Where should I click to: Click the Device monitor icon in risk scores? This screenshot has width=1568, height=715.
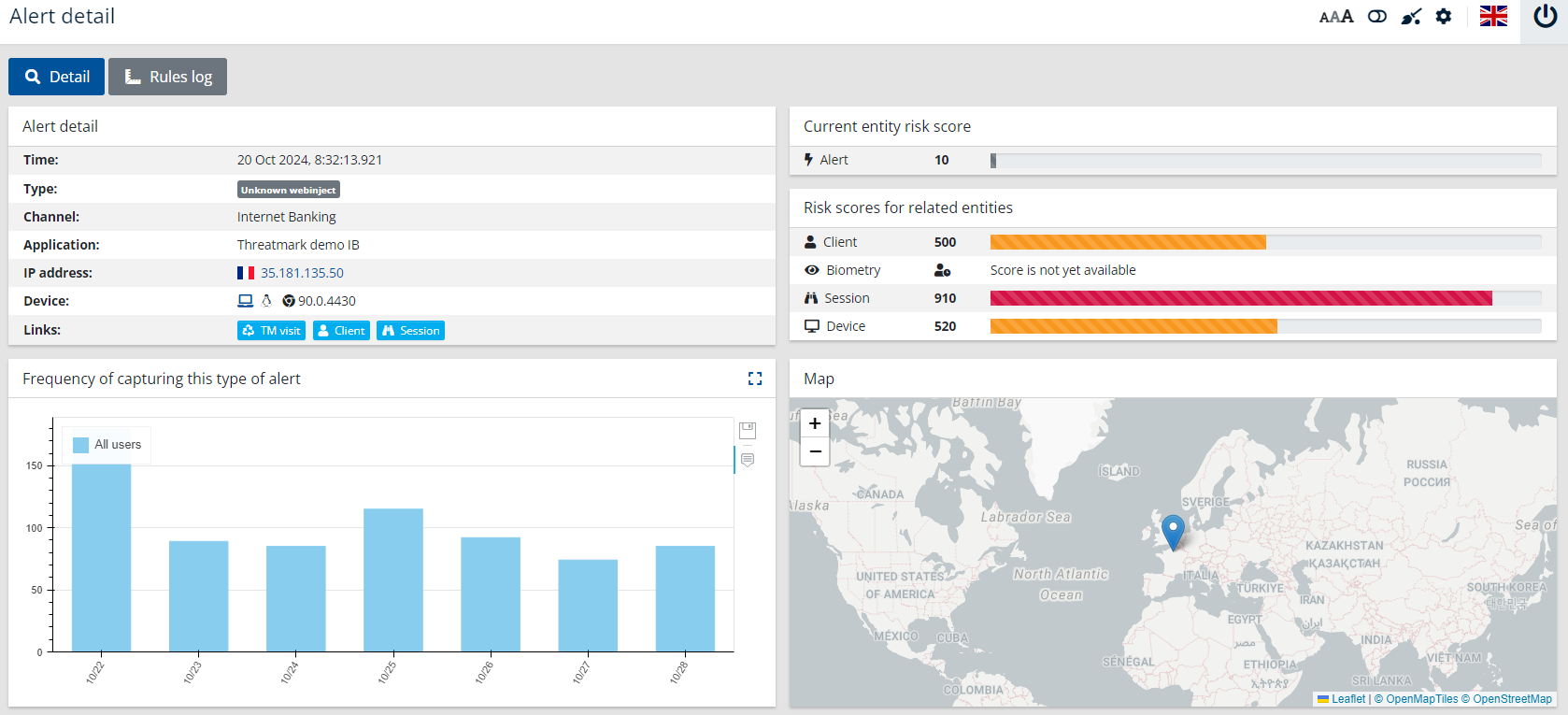click(x=811, y=326)
